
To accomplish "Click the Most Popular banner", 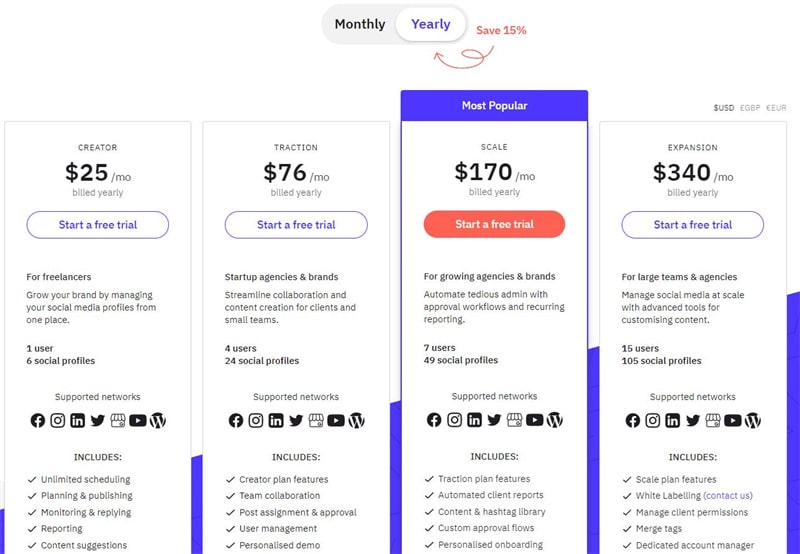I will tap(494, 106).
